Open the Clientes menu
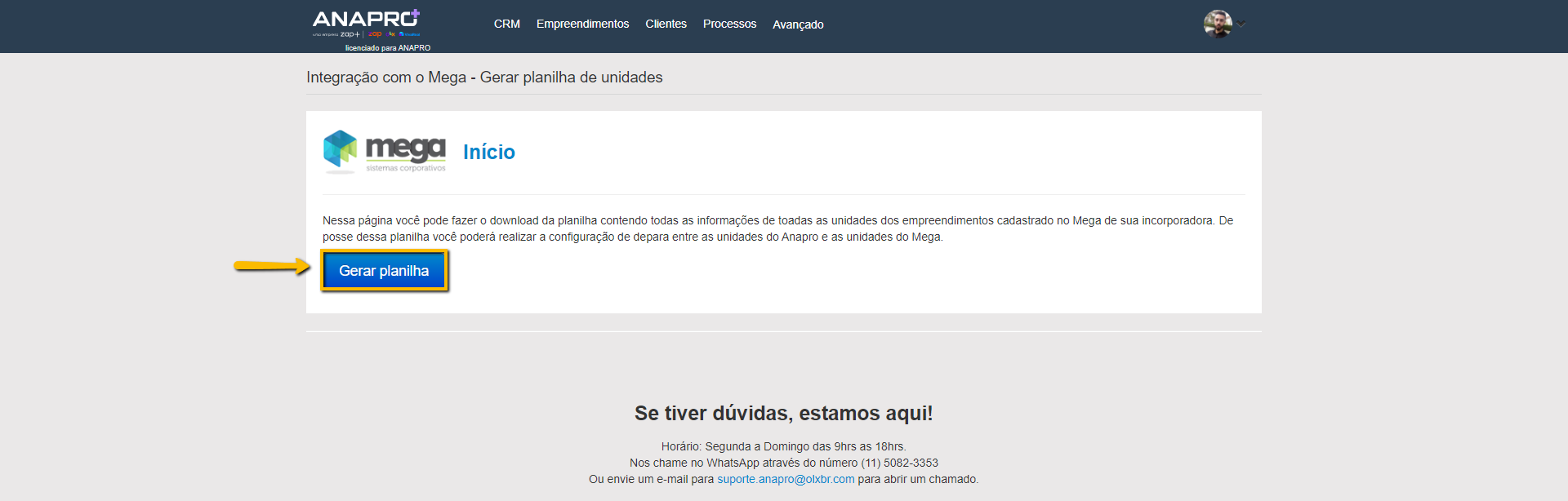 (x=666, y=24)
